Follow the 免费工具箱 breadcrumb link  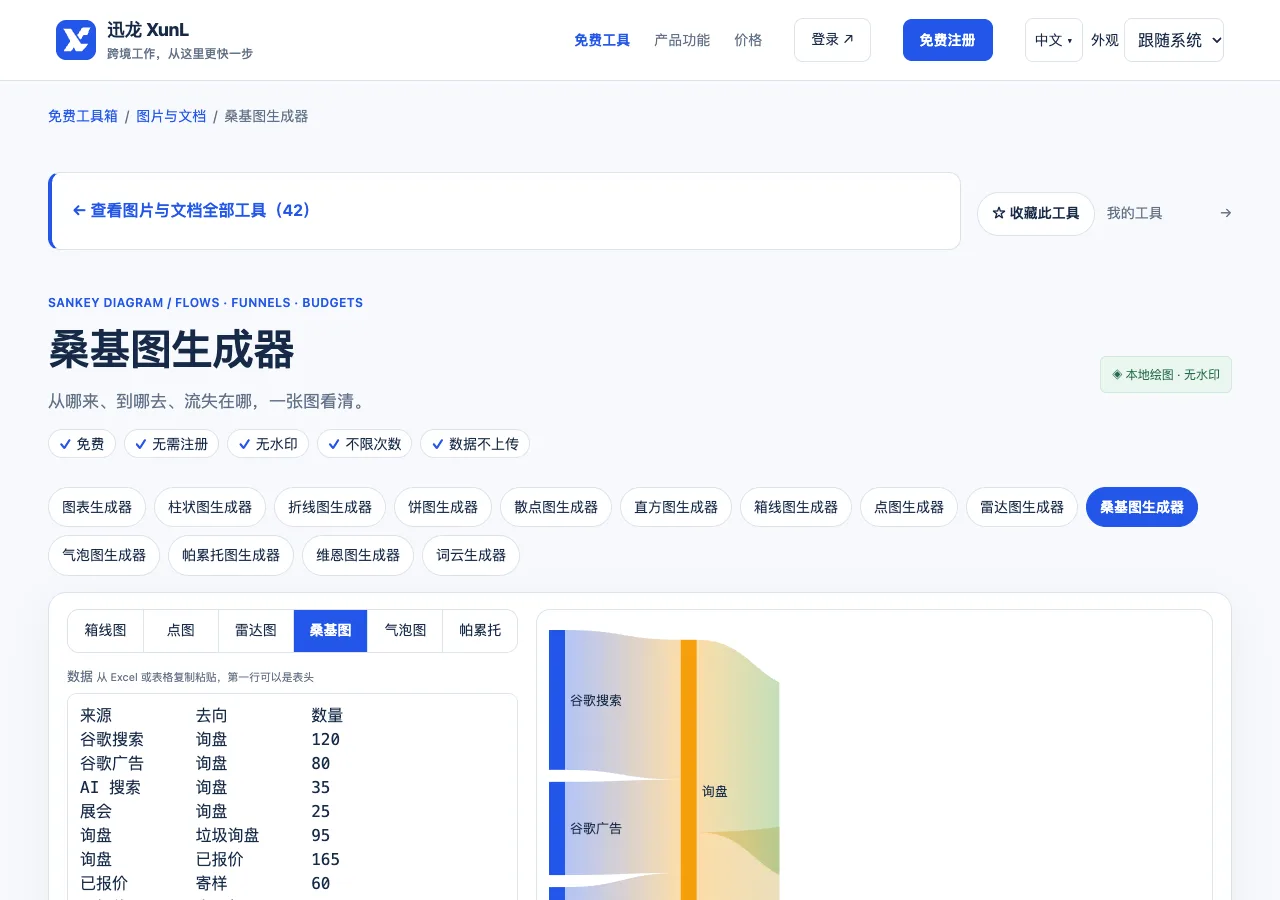[83, 116]
